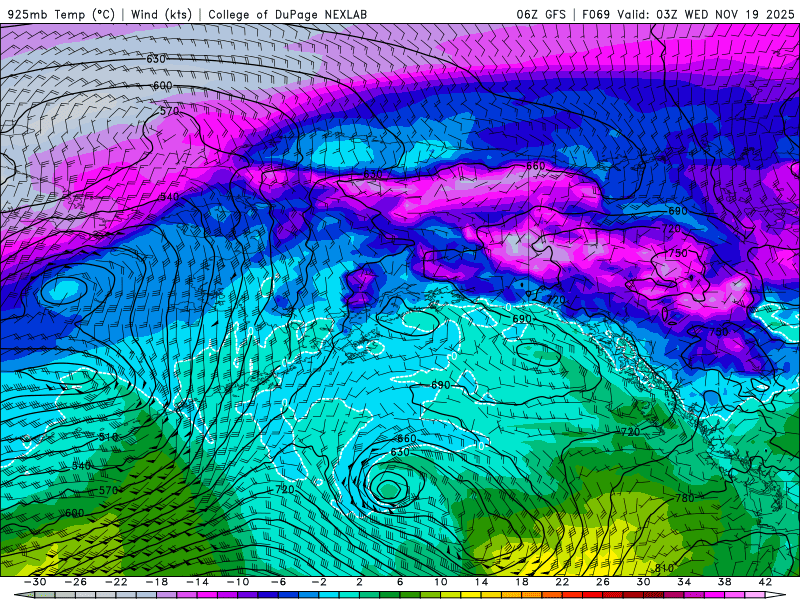Click 'College of DuPage NEXLAB' header text
This screenshot has width=800, height=600.
[x=287, y=15]
